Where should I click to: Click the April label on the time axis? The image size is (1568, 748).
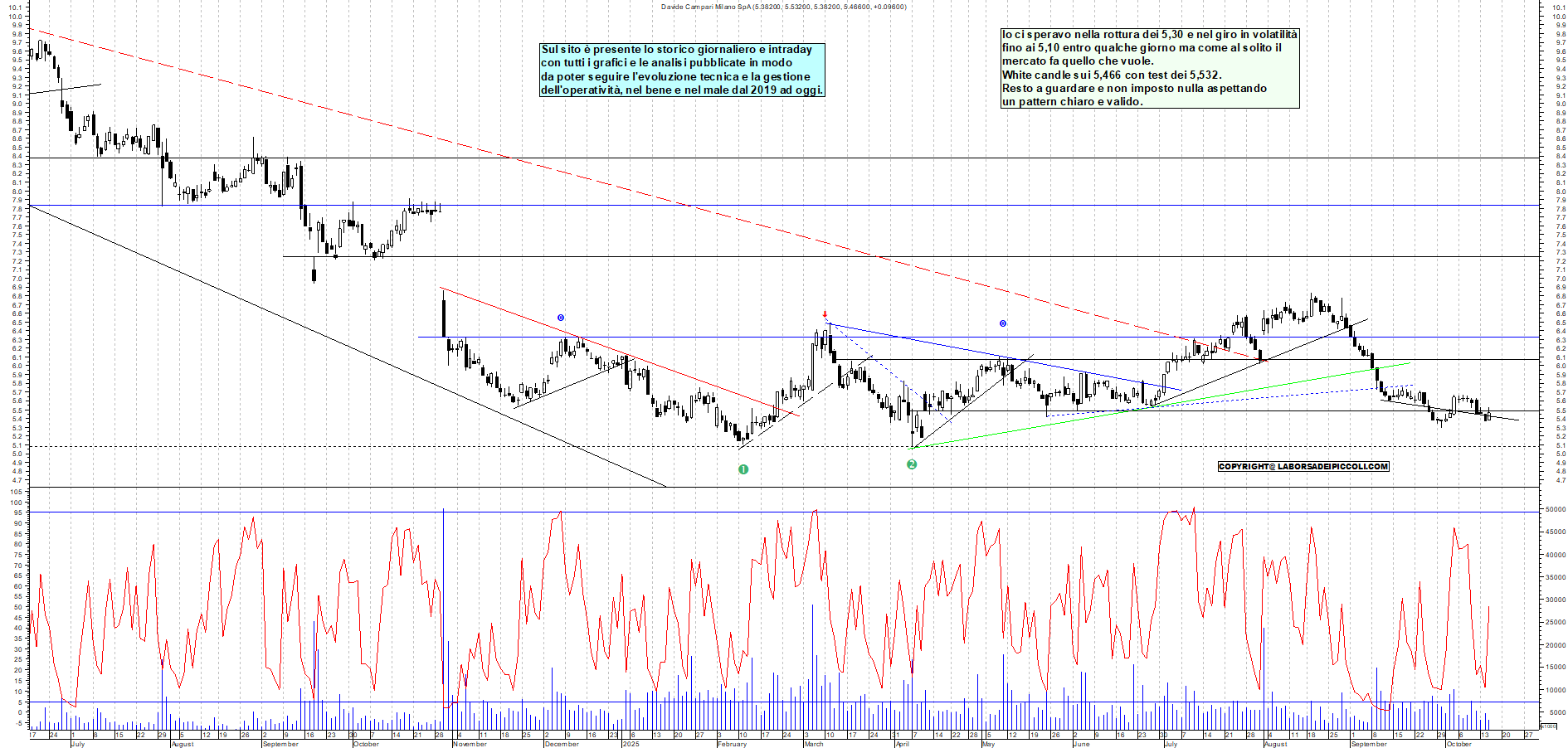click(x=903, y=744)
